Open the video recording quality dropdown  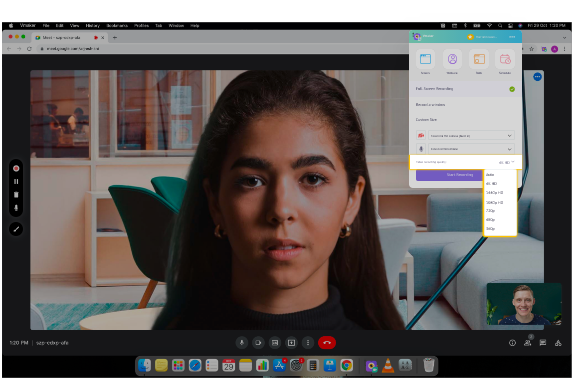point(465,162)
